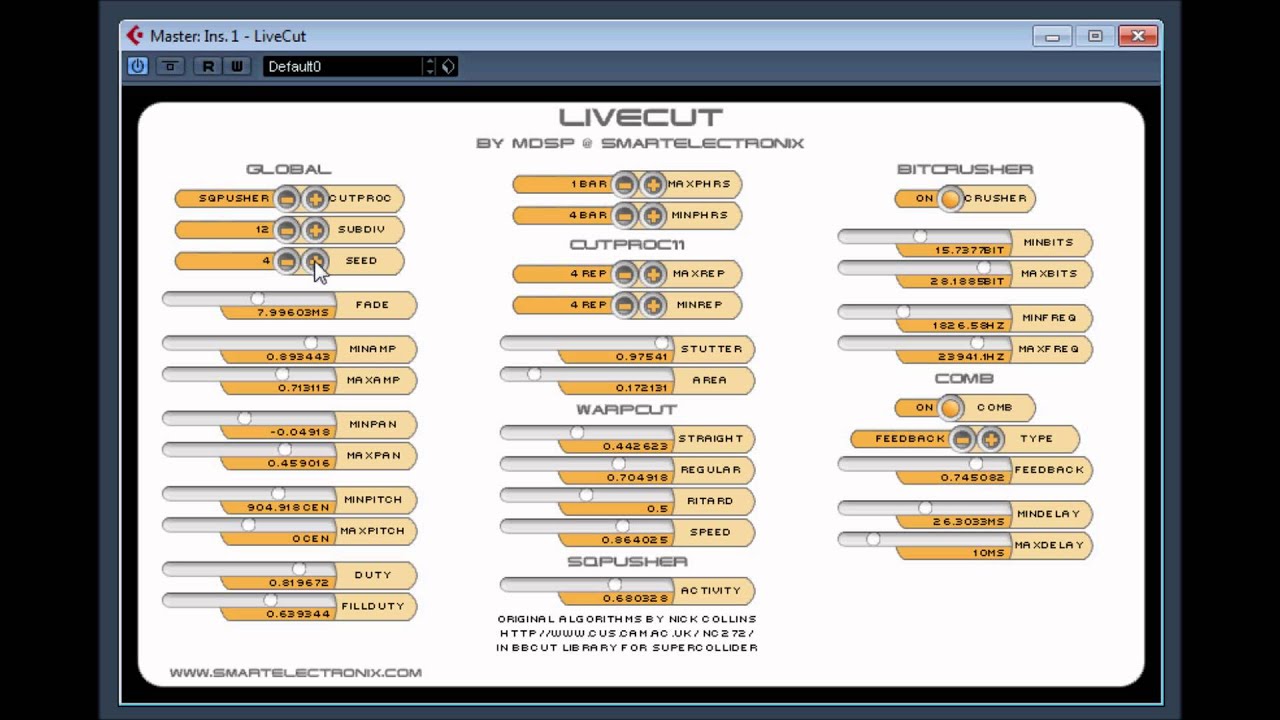Click the plus button for CUTPROC
The image size is (1280, 720).
tap(315, 198)
